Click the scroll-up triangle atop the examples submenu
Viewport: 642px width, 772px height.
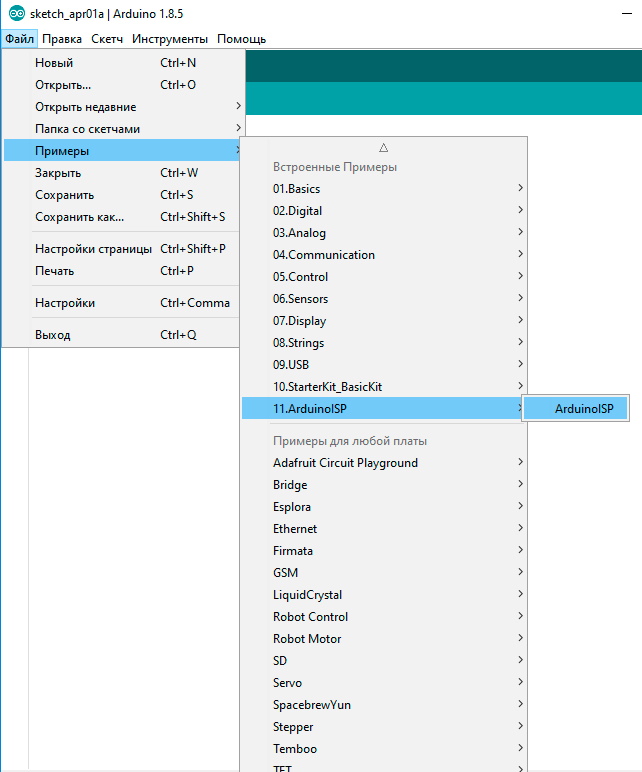pyautogui.click(x=383, y=147)
